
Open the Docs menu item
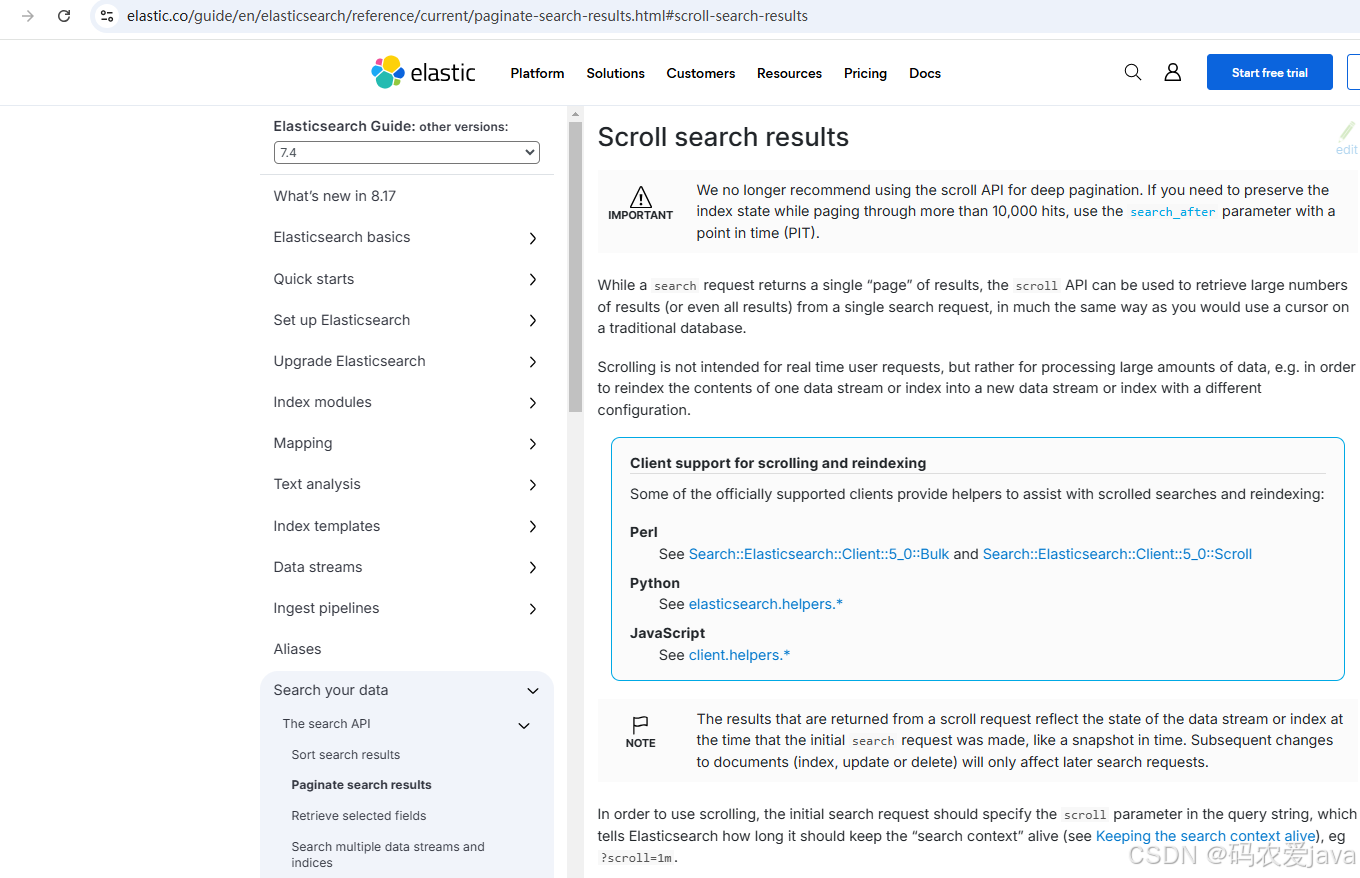click(925, 73)
